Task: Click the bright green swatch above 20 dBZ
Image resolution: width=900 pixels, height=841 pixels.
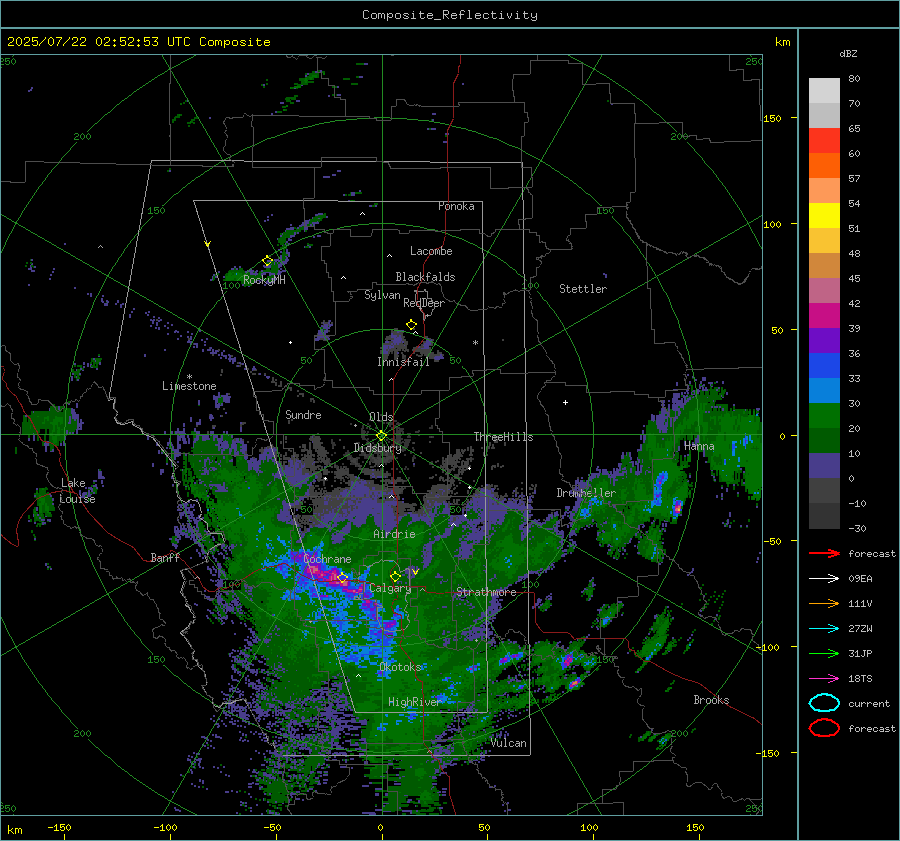Action: [824, 416]
